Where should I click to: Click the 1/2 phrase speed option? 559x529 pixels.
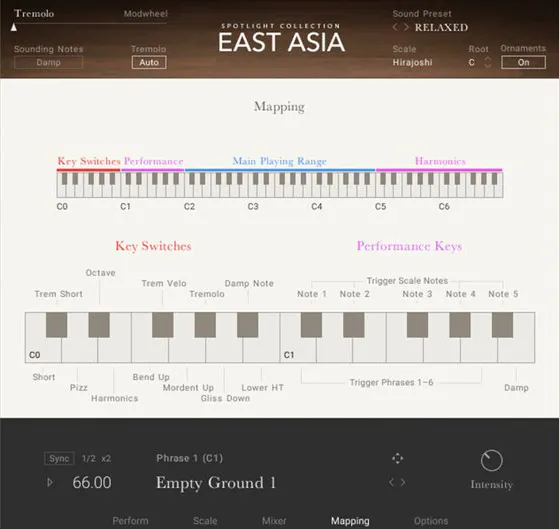pyautogui.click(x=89, y=458)
